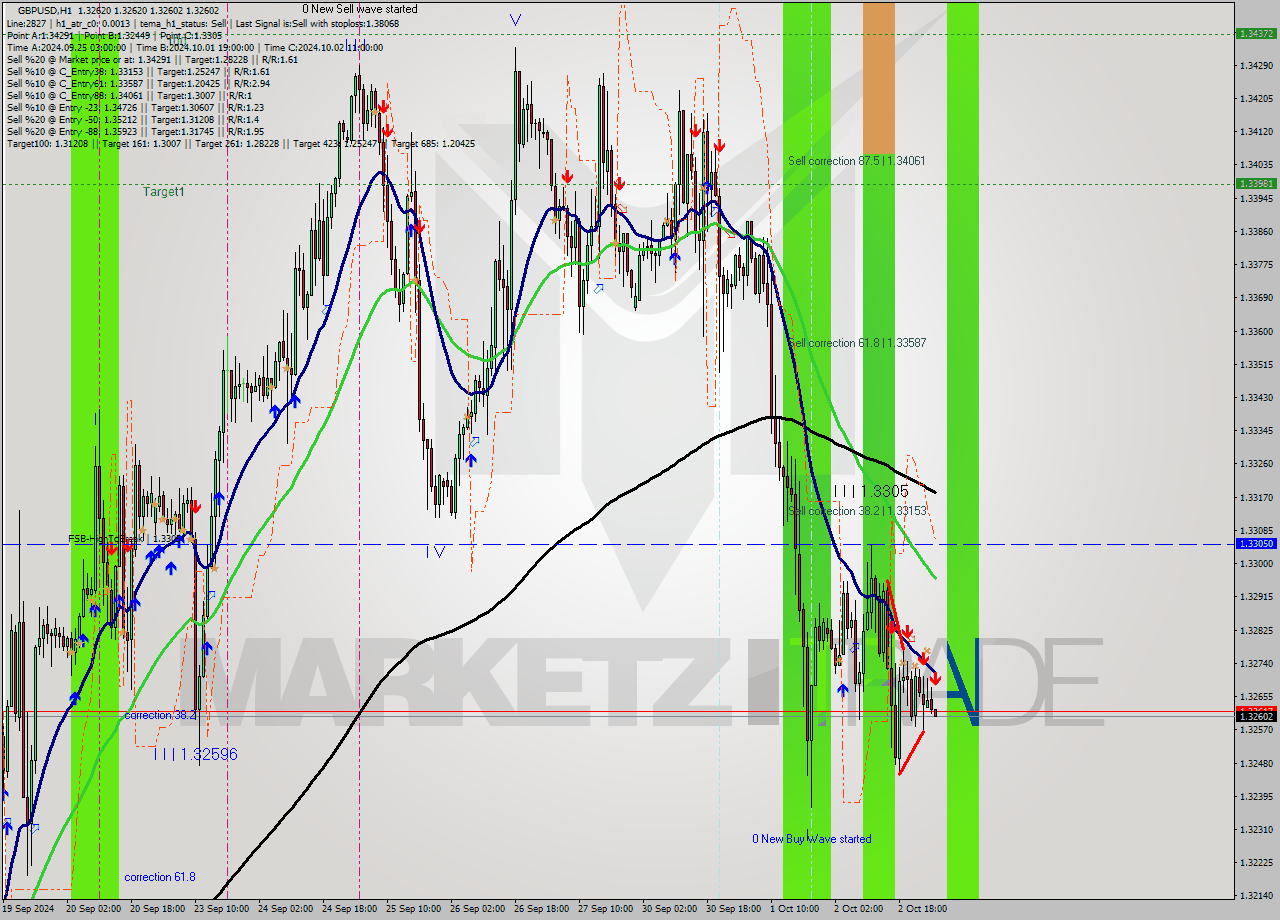Select the '24 Sep 18:00' time label
This screenshot has width=1280, height=920.
pyautogui.click(x=349, y=909)
